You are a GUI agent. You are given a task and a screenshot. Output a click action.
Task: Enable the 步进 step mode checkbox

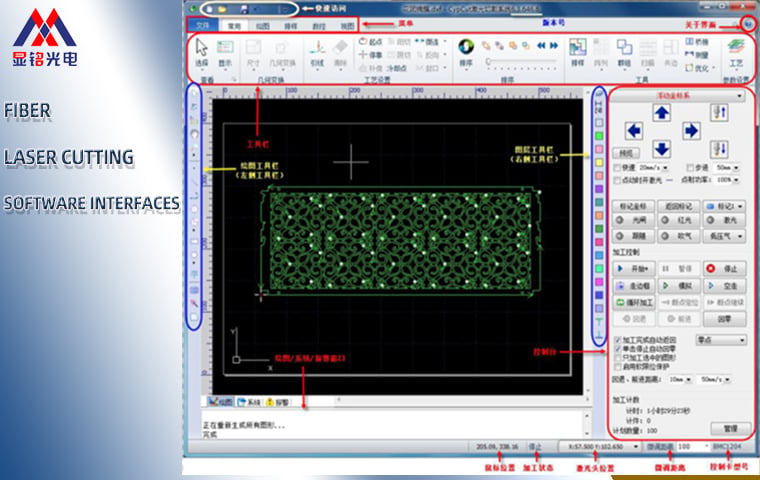click(690, 168)
